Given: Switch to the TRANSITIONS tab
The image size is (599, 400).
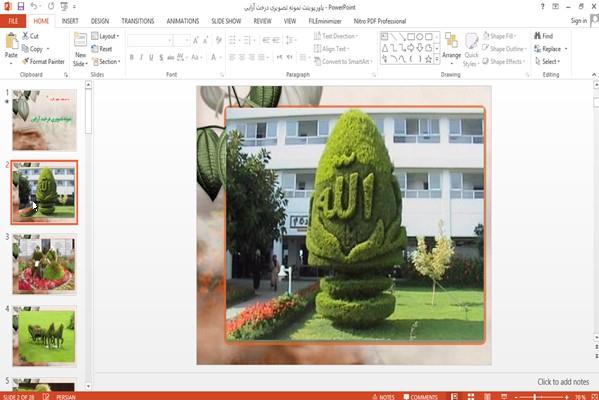Looking at the screenshot, I should point(138,21).
